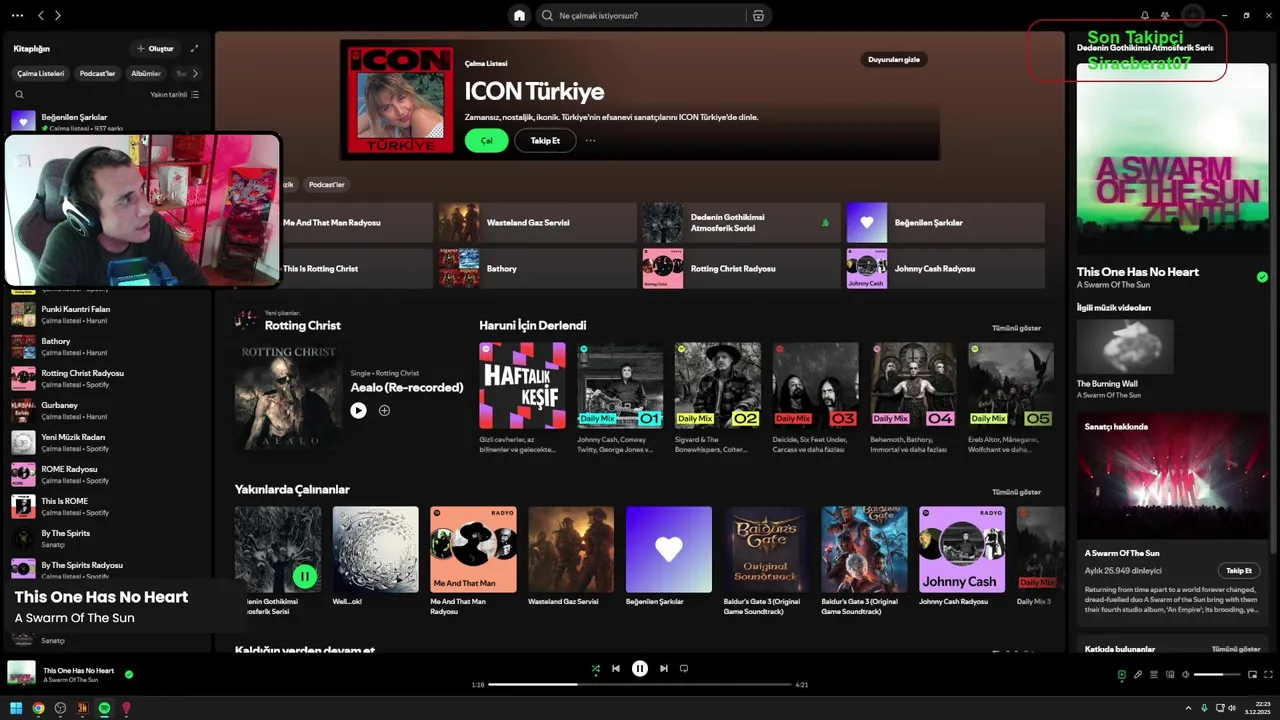The image size is (1280, 720).
Task: Open Wasteland Gaz Servisi tile
Action: [x=537, y=222]
